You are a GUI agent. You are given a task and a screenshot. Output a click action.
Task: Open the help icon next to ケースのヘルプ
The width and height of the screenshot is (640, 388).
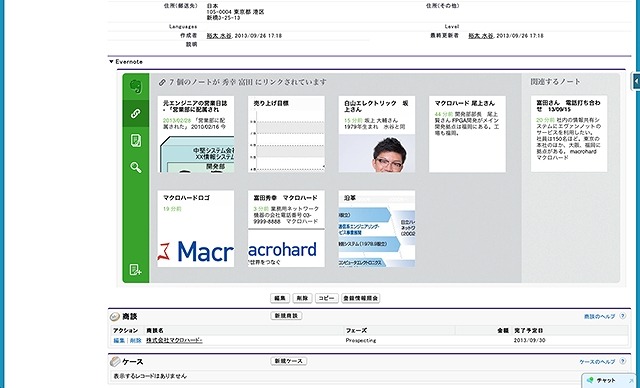pos(622,361)
